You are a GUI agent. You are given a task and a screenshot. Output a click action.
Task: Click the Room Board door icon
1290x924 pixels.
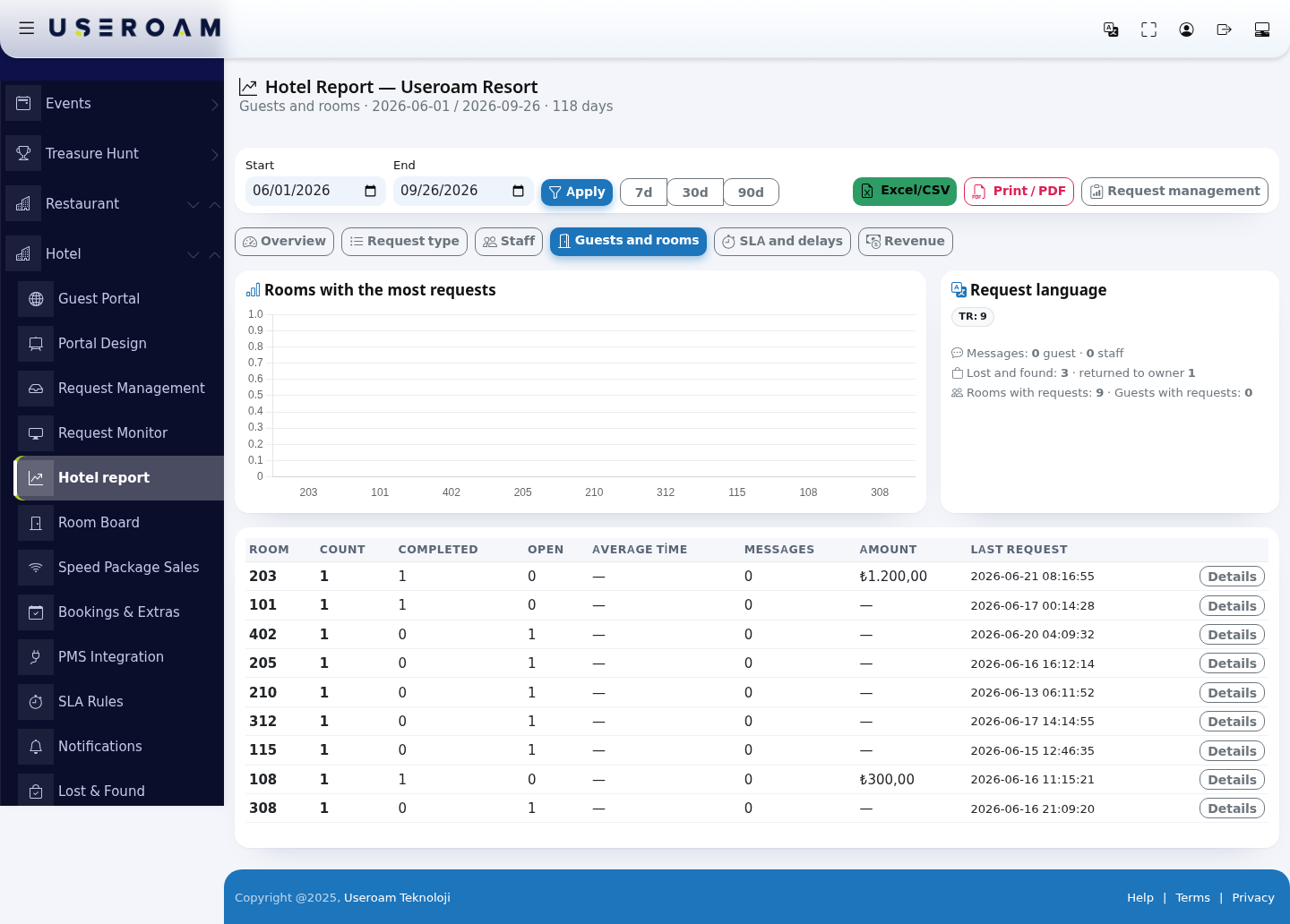click(36, 523)
